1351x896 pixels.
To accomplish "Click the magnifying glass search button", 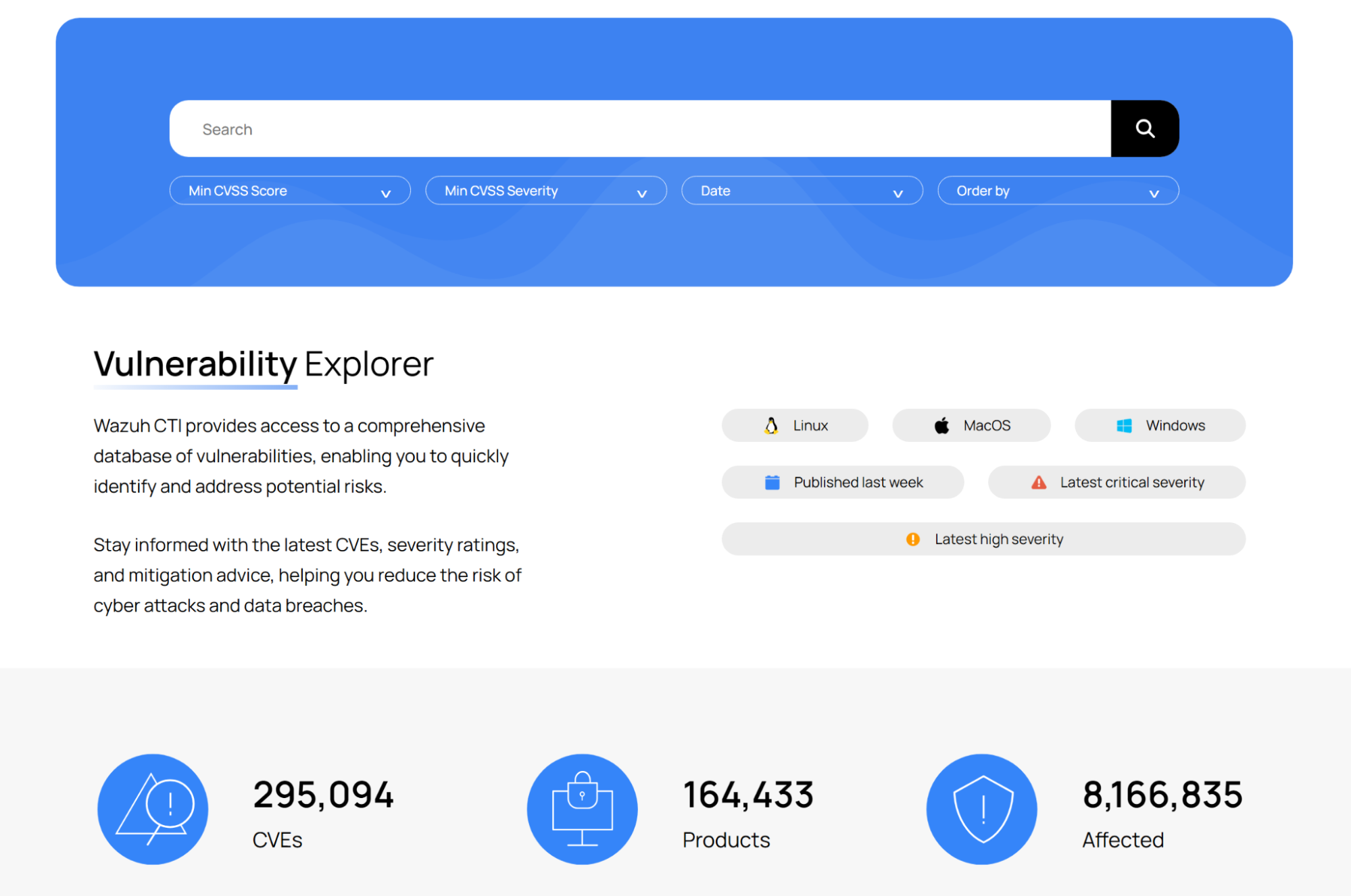I will pyautogui.click(x=1144, y=128).
